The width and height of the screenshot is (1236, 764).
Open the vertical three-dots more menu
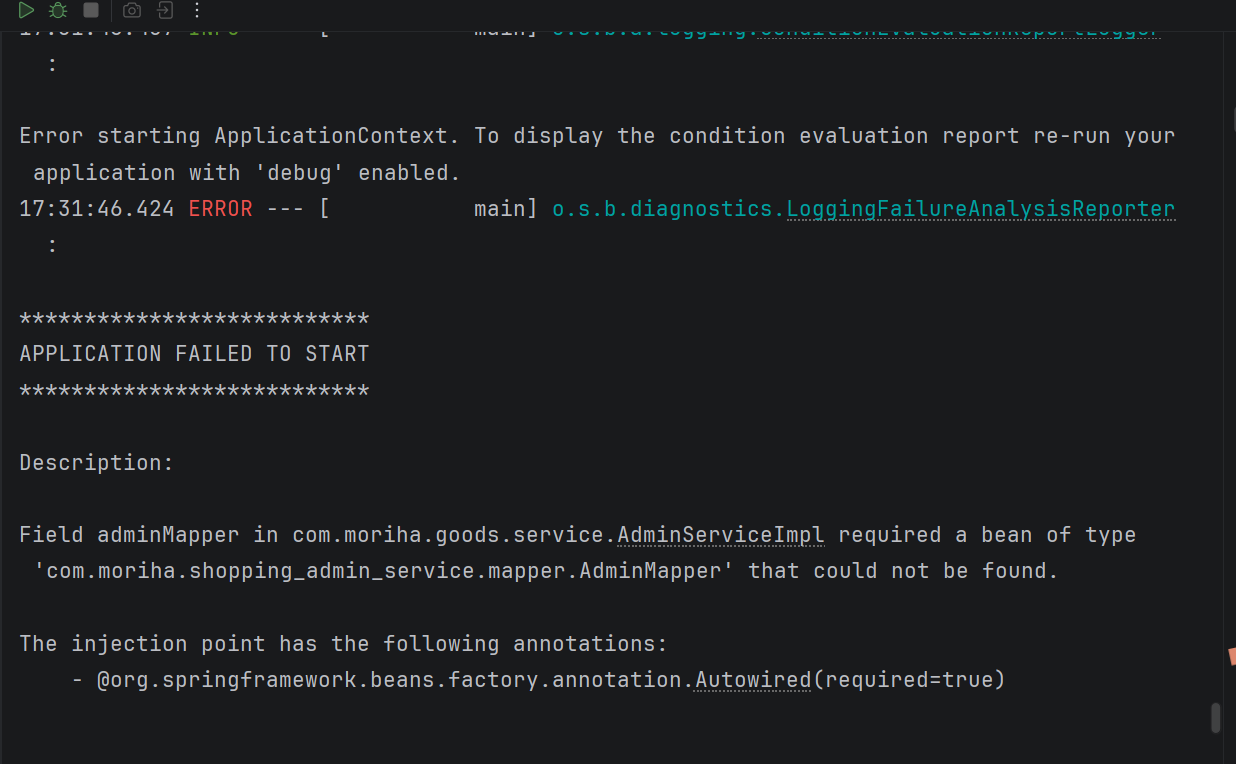click(x=196, y=10)
